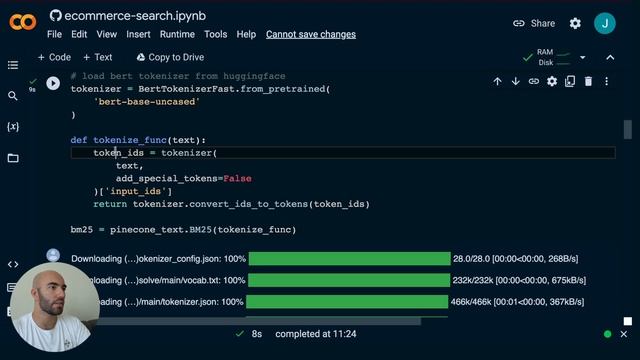The image size is (640, 360).
Task: Click the tokenizer_config.json download progress bar
Action: point(349,259)
